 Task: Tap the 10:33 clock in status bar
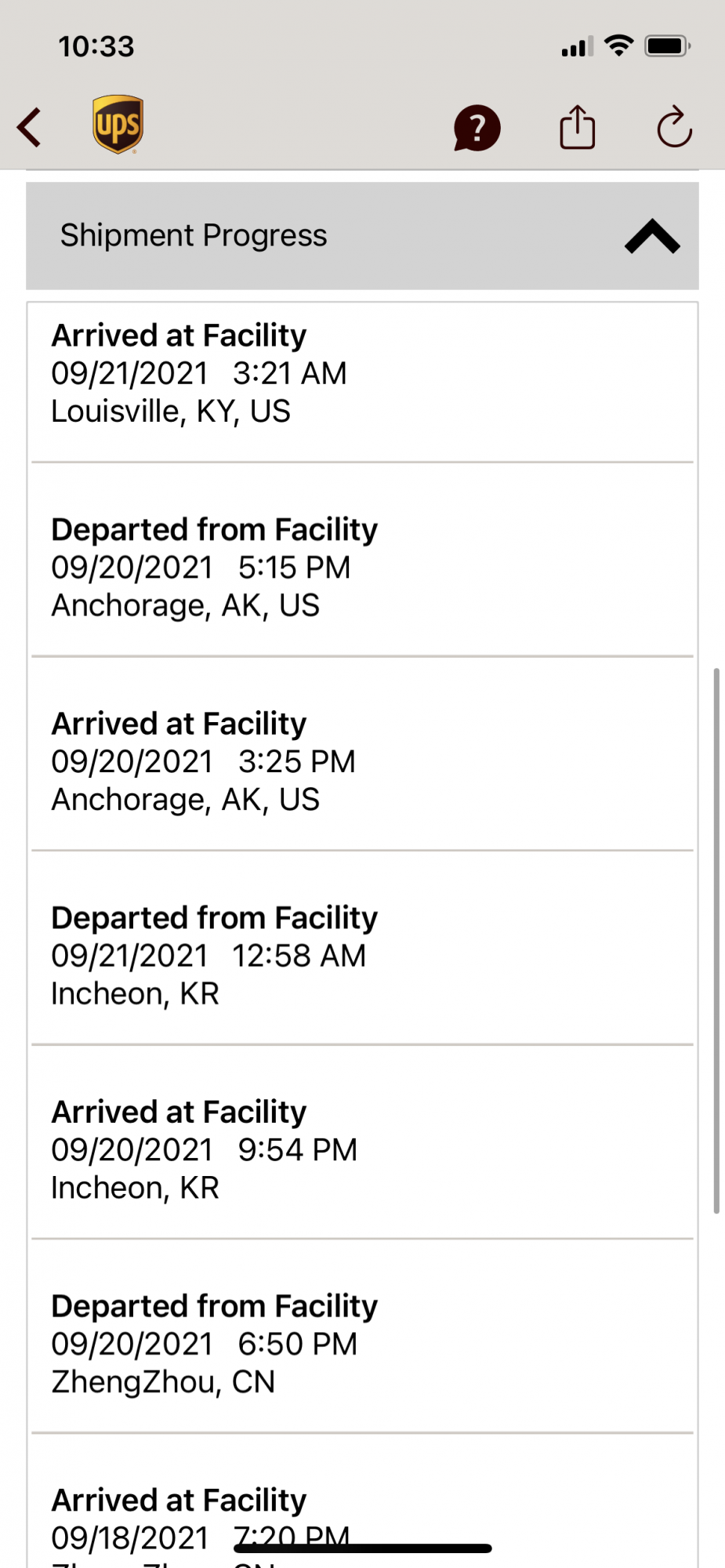(96, 47)
